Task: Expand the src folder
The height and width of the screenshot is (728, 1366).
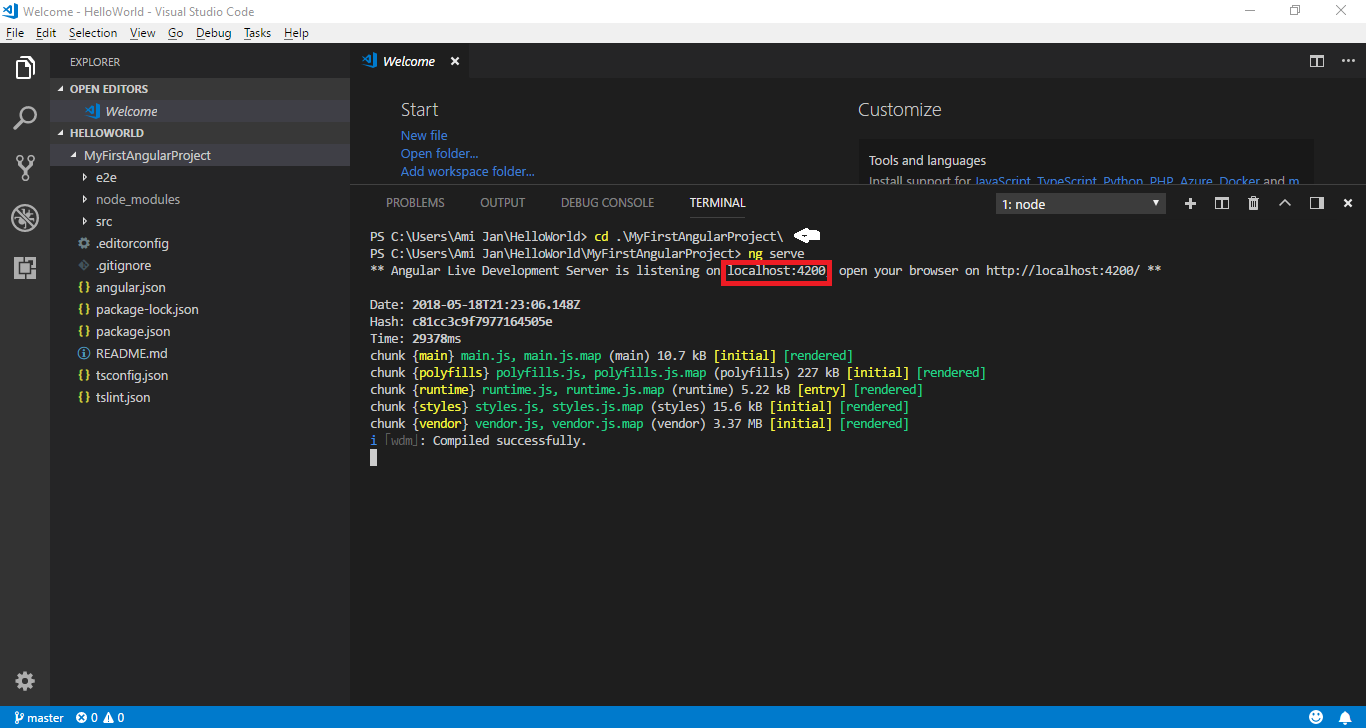Action: [x=200, y=221]
